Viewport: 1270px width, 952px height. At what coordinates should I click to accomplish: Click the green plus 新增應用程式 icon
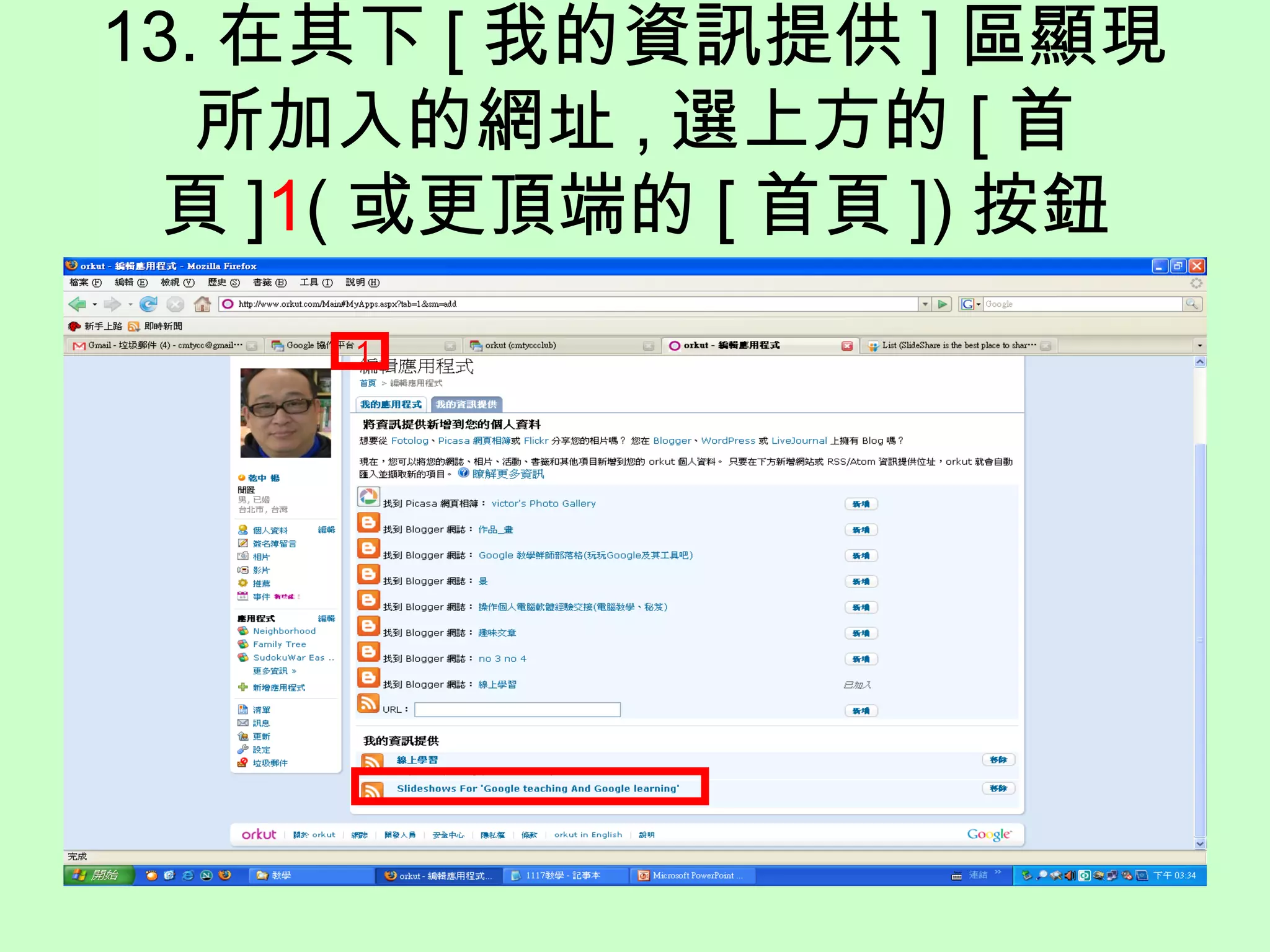243,687
